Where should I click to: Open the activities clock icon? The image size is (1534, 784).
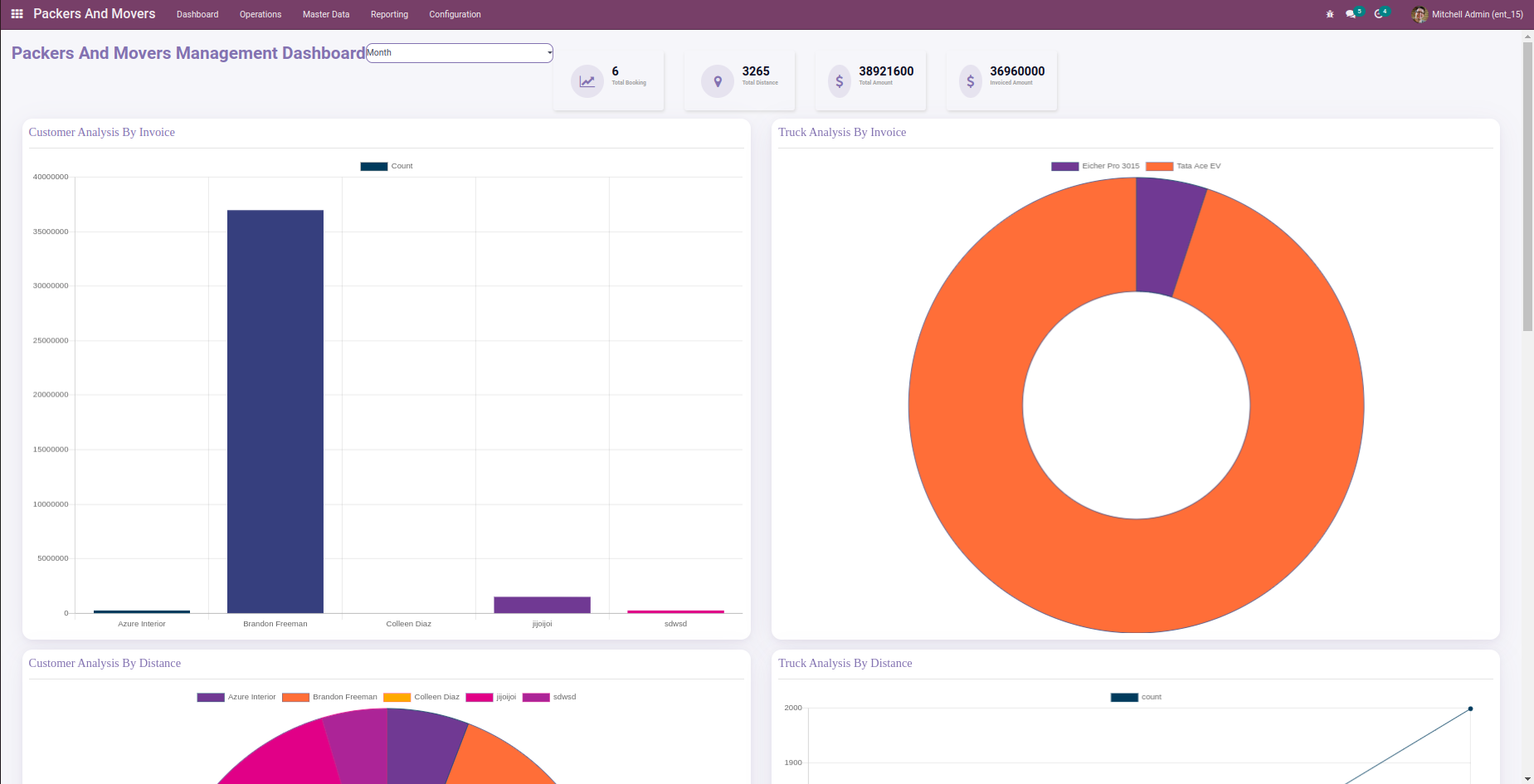(x=1379, y=14)
